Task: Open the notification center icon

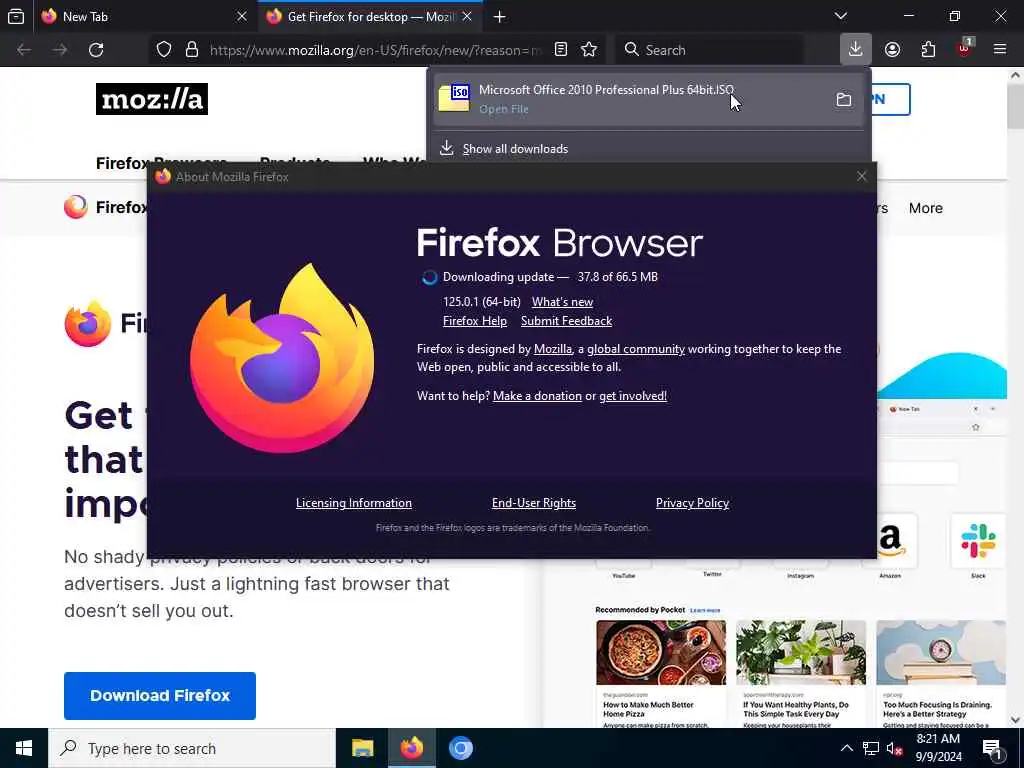Action: [x=992, y=748]
